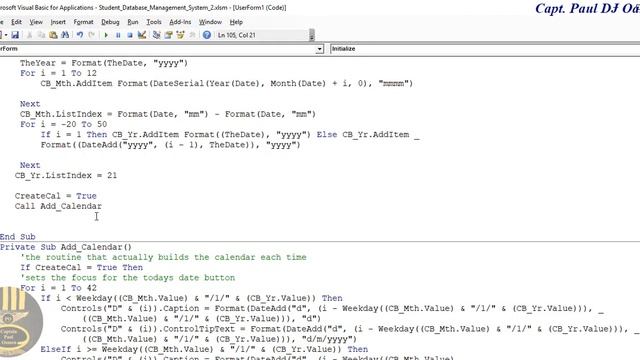Click the 'ElseIf i >= Weekday' line
Image resolution: width=640 pixels, height=360 pixels.
pyautogui.click(x=204, y=349)
